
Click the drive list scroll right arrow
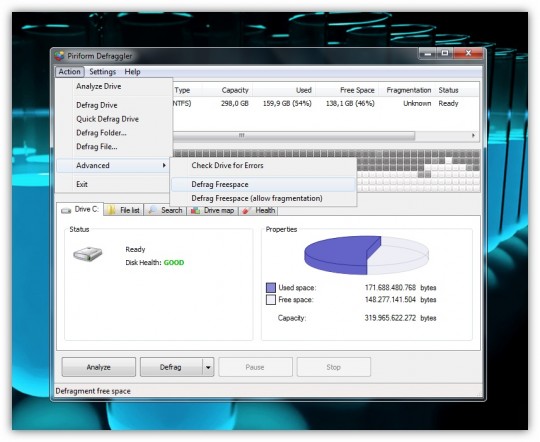coord(474,135)
